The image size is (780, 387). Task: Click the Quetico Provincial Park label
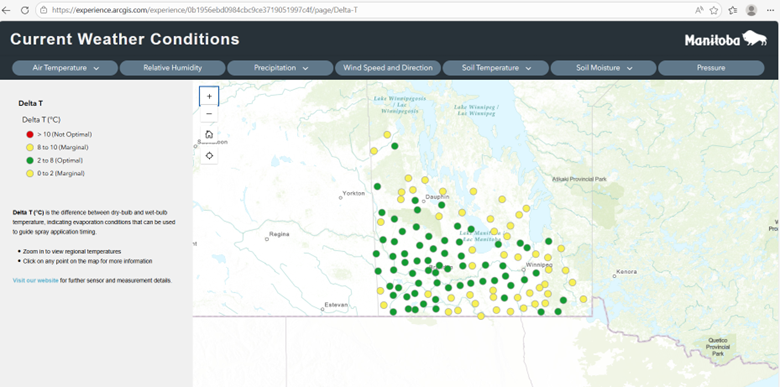[x=718, y=347]
